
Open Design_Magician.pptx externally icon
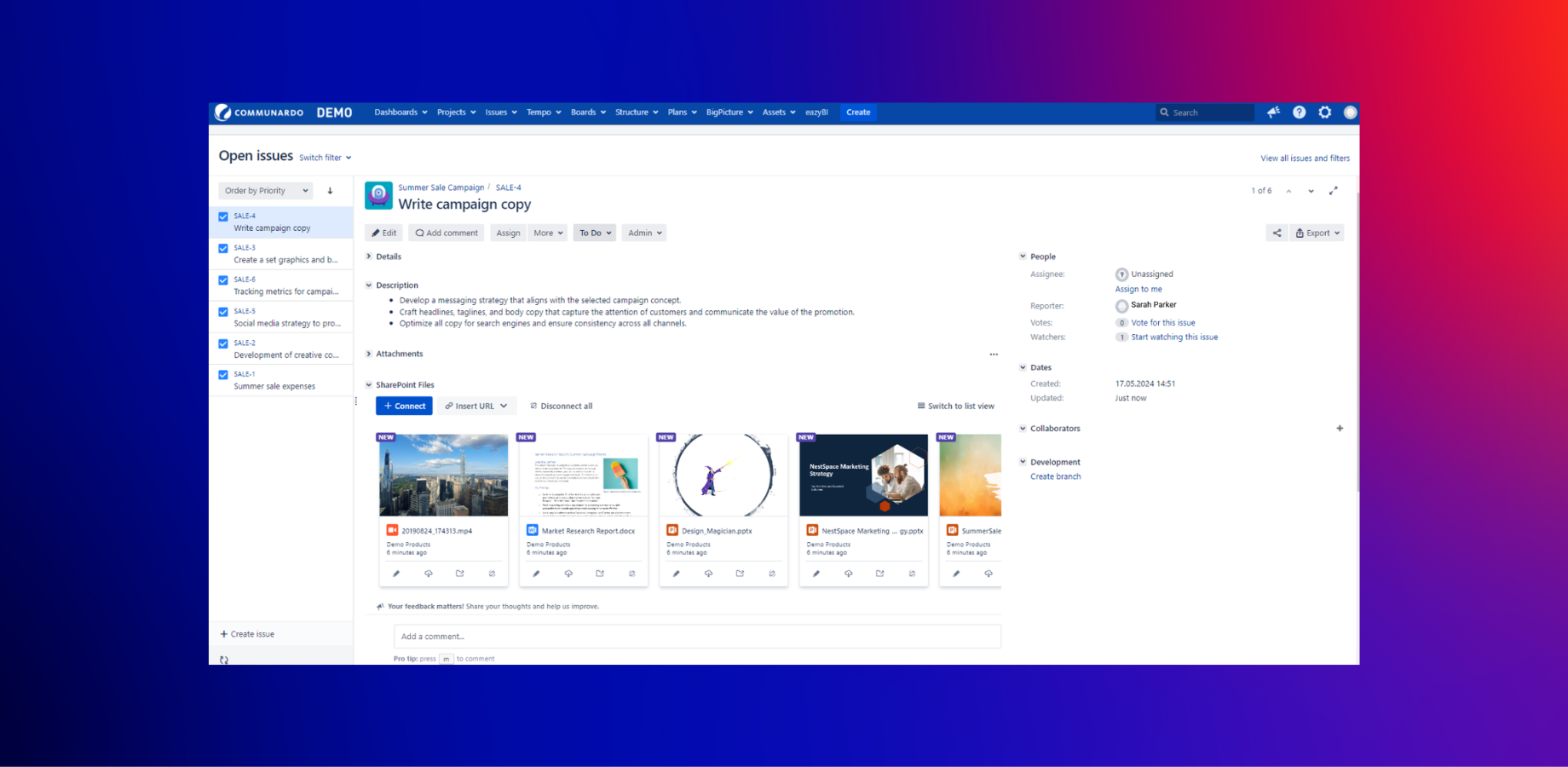pyautogui.click(x=740, y=574)
